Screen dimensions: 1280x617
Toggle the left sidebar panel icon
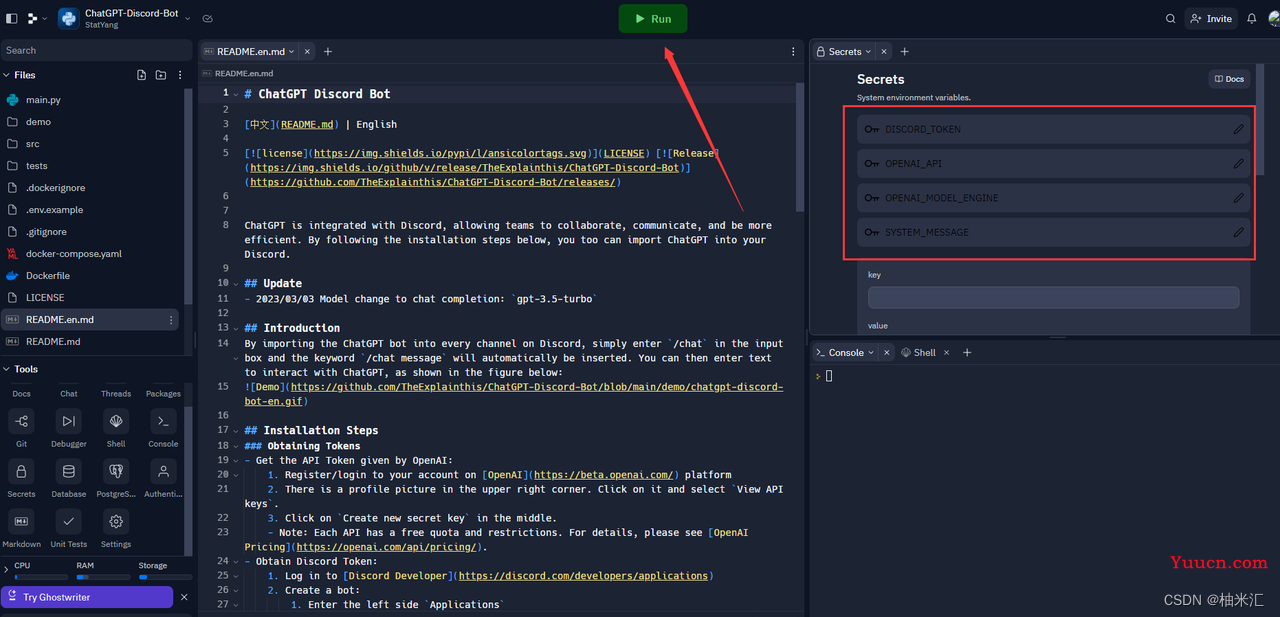pos(11,19)
